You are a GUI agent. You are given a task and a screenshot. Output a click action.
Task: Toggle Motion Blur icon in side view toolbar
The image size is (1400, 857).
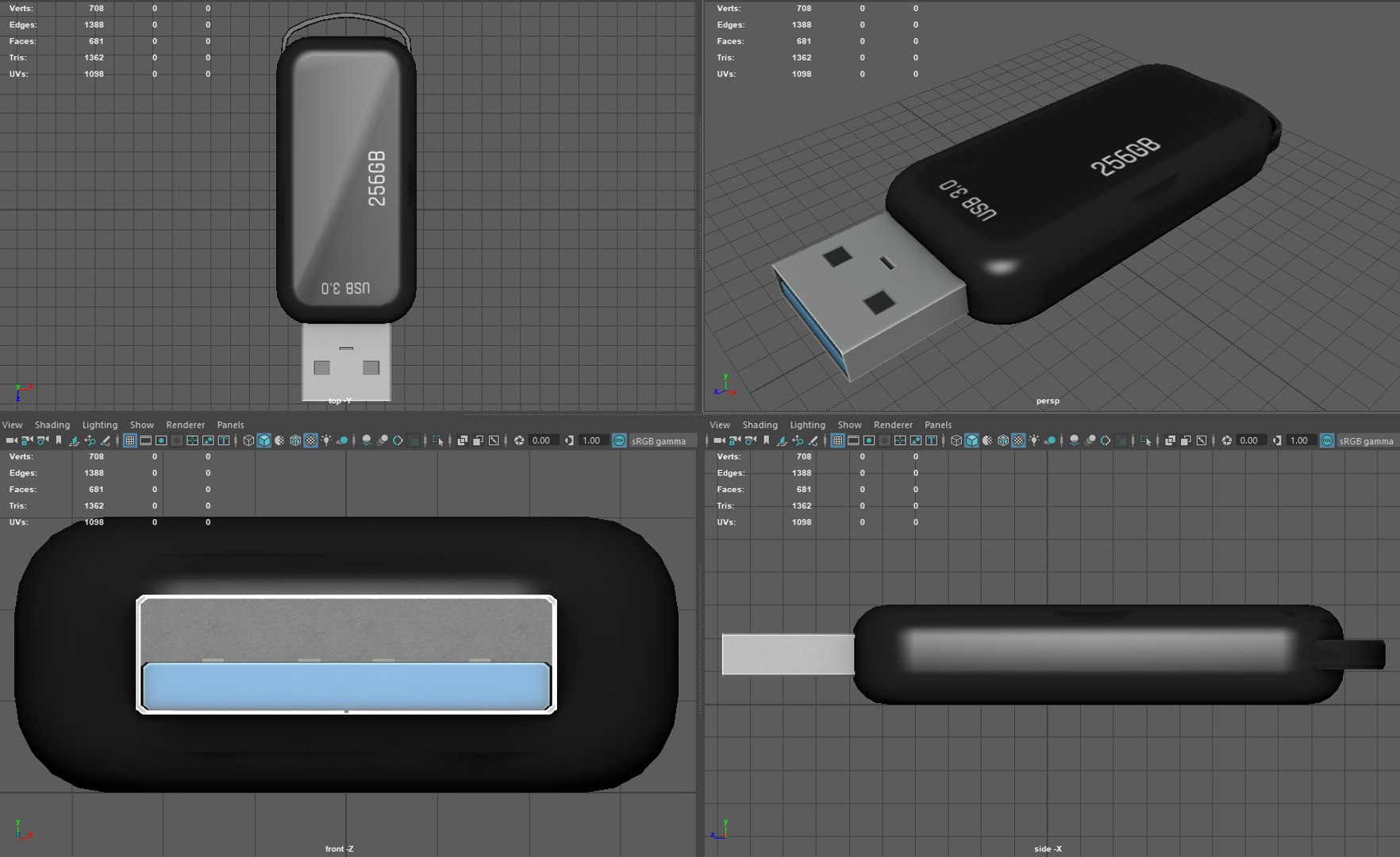(x=1090, y=440)
